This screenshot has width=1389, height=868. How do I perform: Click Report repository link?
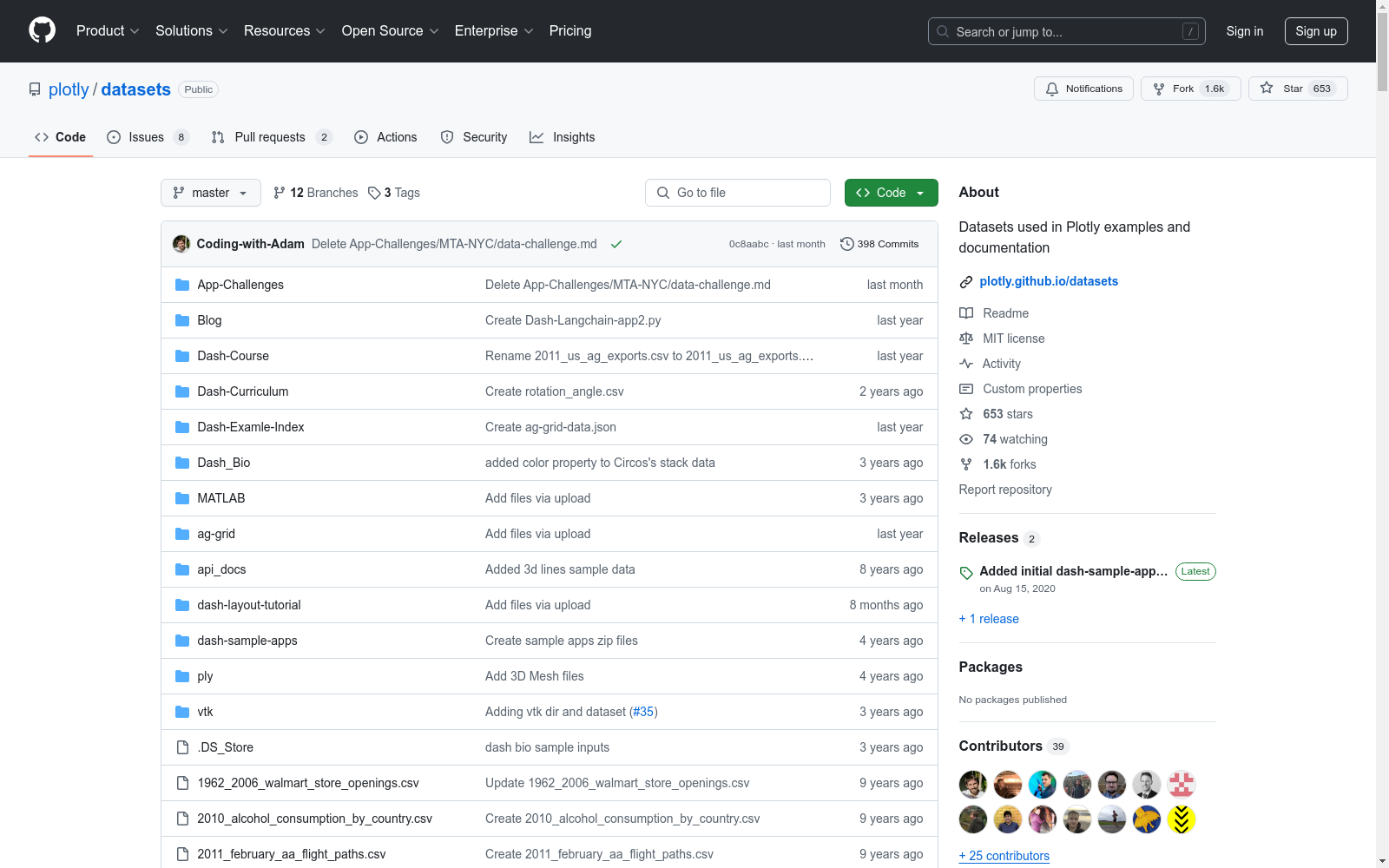[x=1005, y=490]
